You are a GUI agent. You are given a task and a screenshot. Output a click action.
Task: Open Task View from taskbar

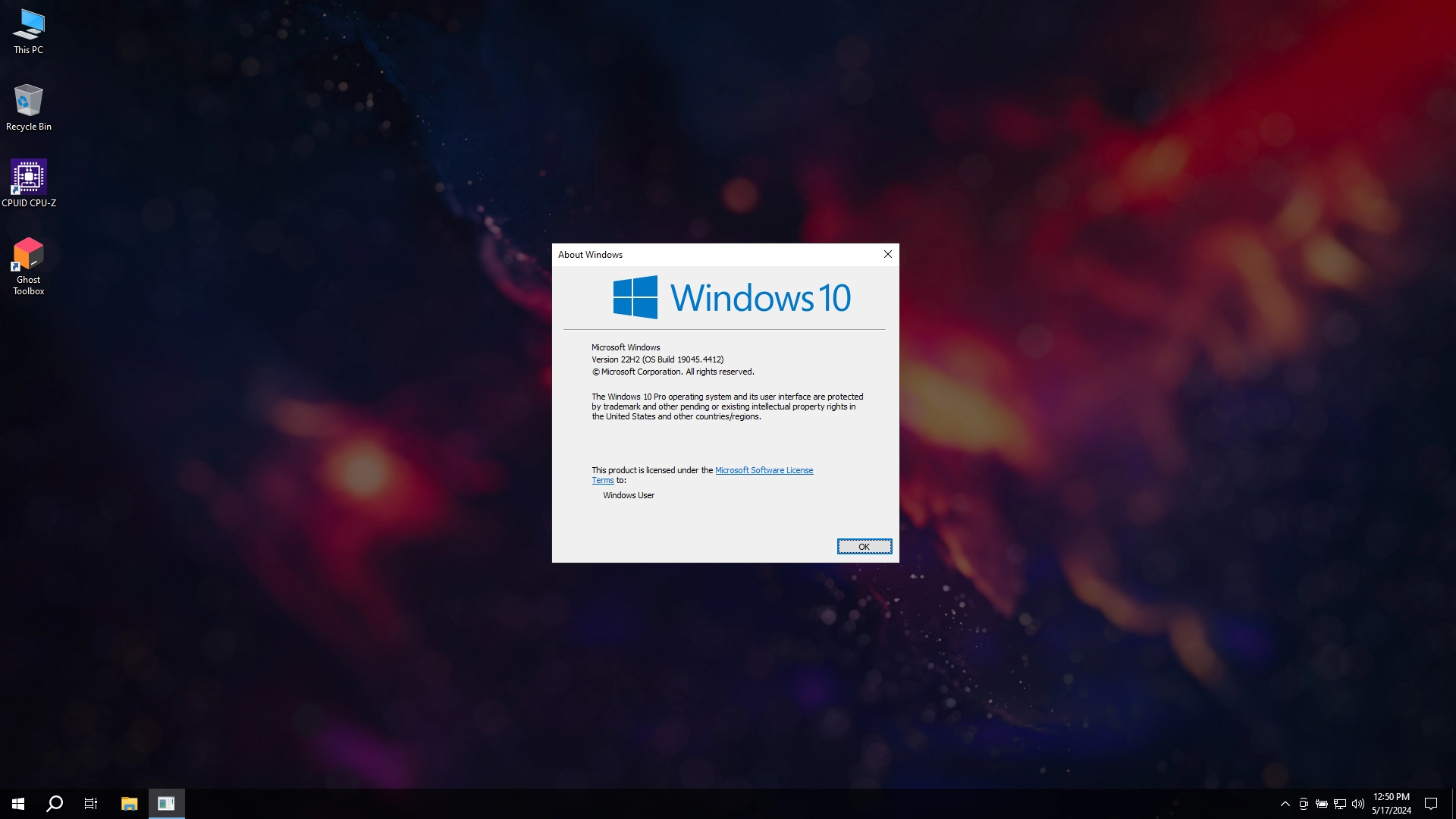(x=91, y=804)
